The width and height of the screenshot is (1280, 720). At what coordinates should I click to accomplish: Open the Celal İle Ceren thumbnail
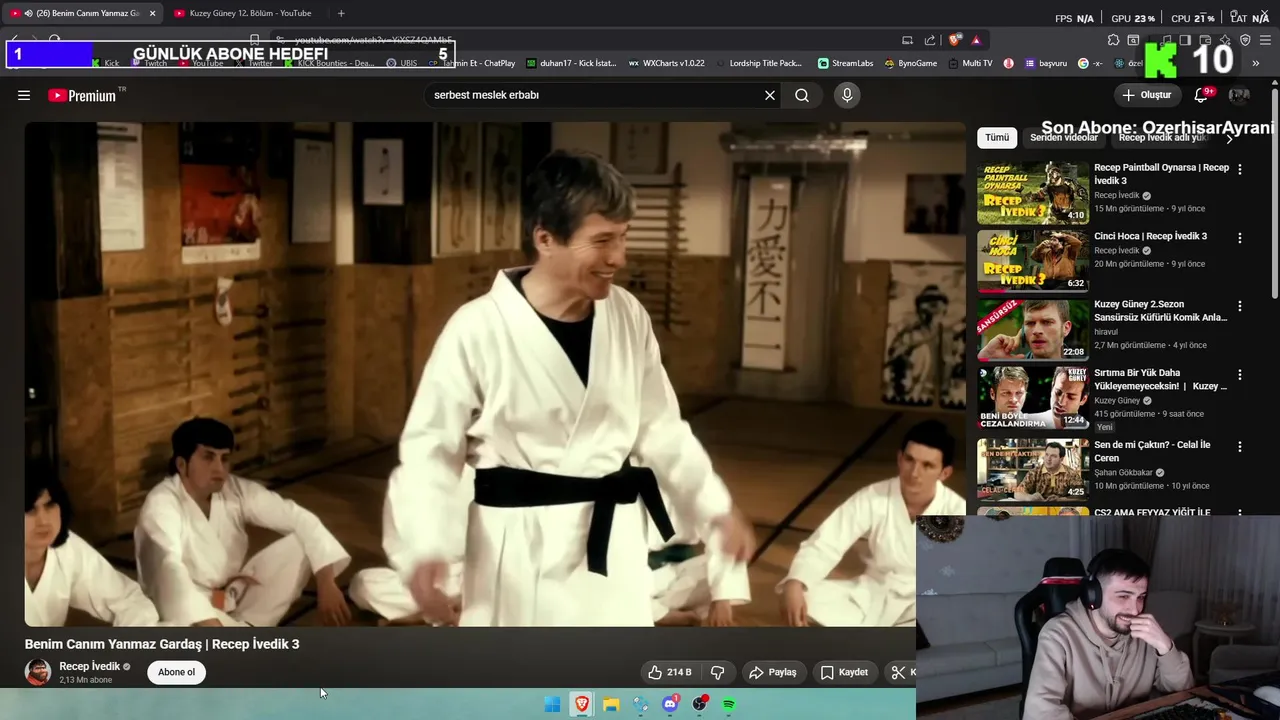click(1033, 469)
